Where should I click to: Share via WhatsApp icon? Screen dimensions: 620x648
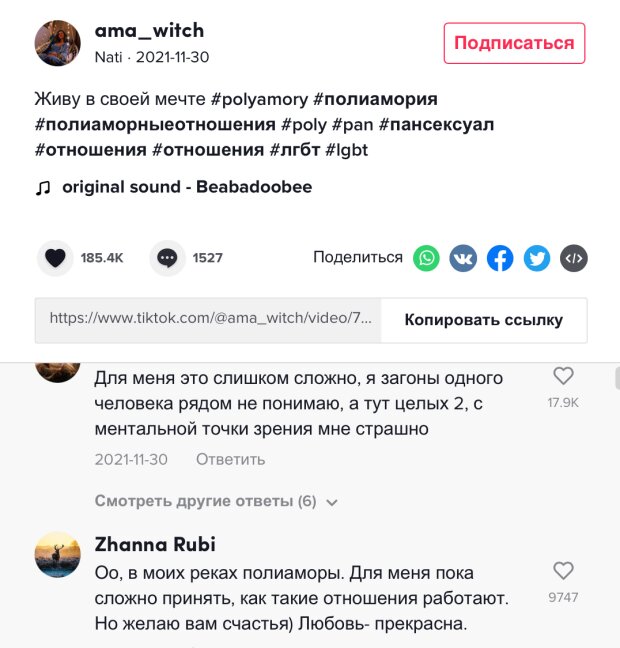[427, 258]
